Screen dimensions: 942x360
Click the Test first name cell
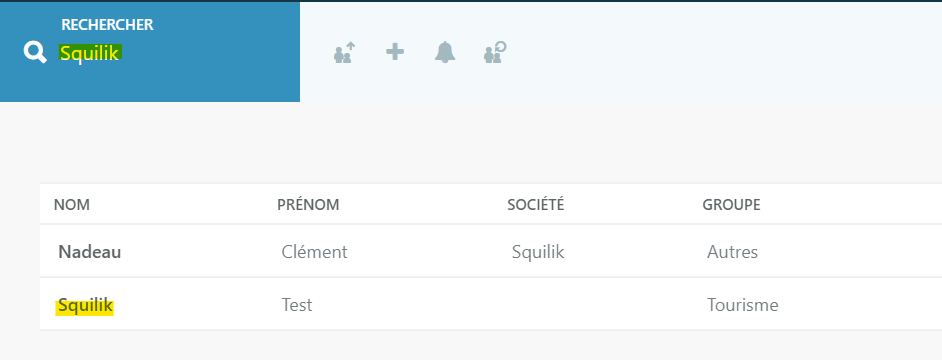point(297,305)
